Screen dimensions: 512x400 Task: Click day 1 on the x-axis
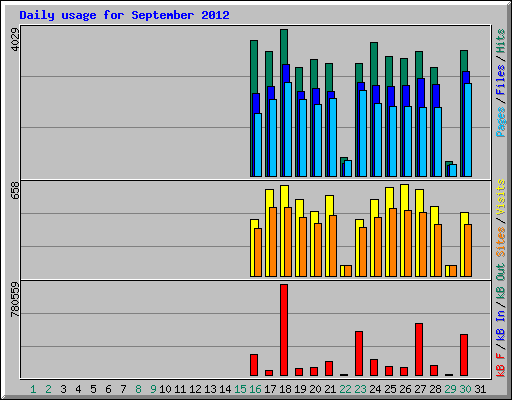(x=33, y=389)
